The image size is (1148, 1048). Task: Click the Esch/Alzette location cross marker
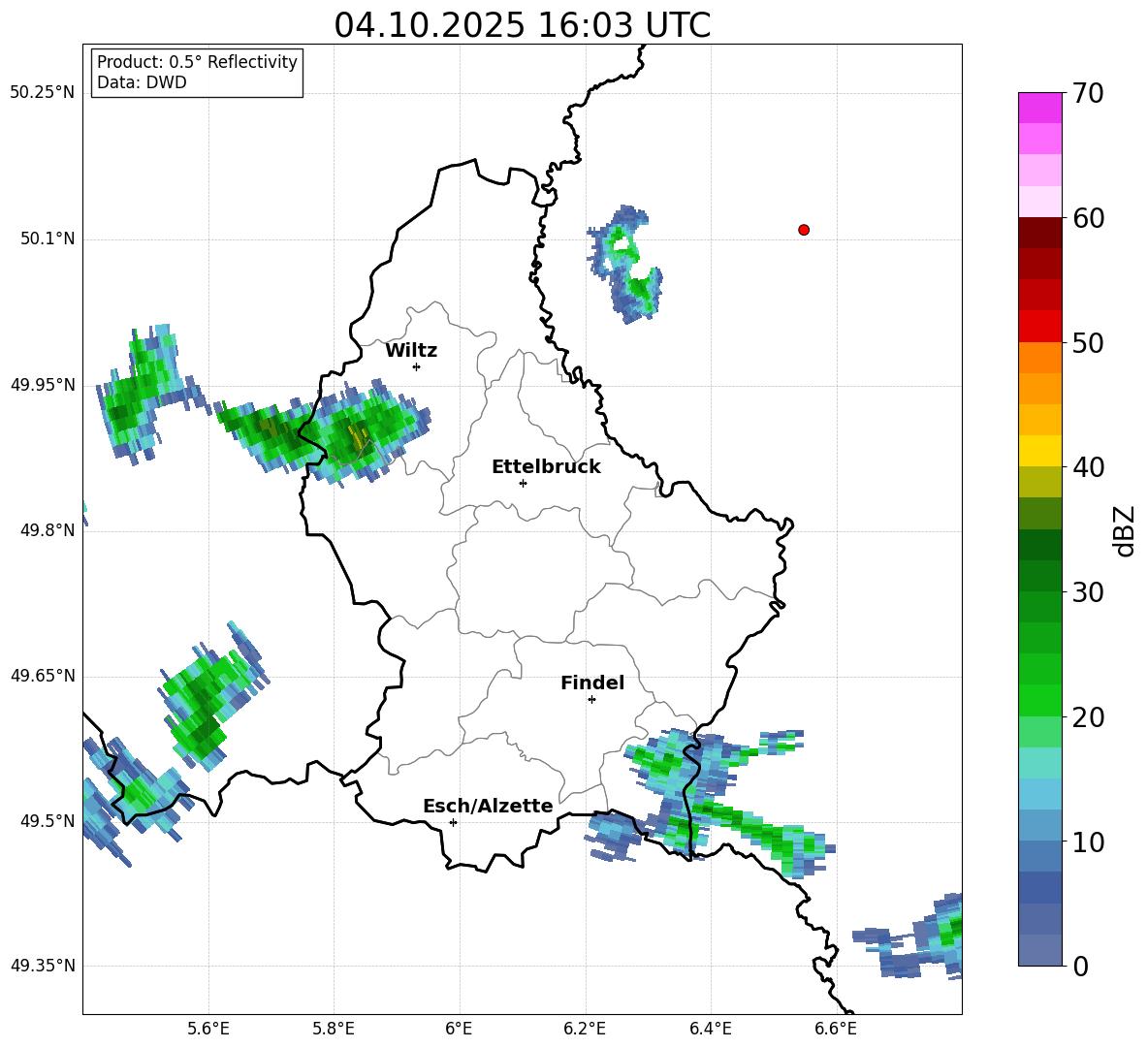pos(453,822)
